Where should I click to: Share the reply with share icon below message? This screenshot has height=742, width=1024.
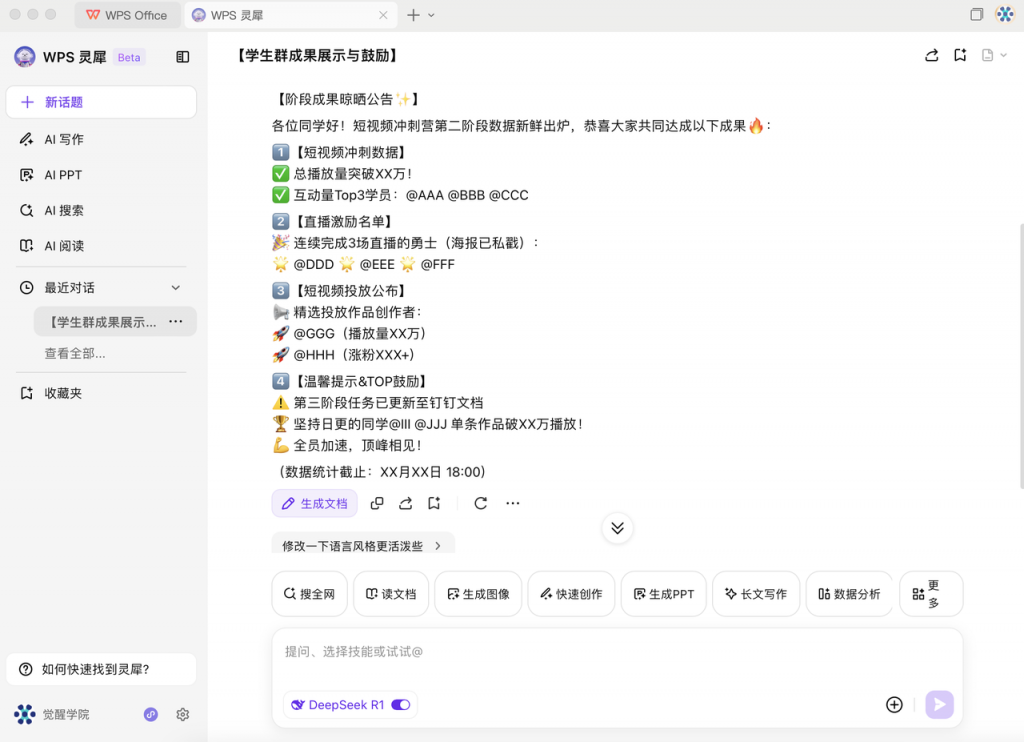point(406,503)
